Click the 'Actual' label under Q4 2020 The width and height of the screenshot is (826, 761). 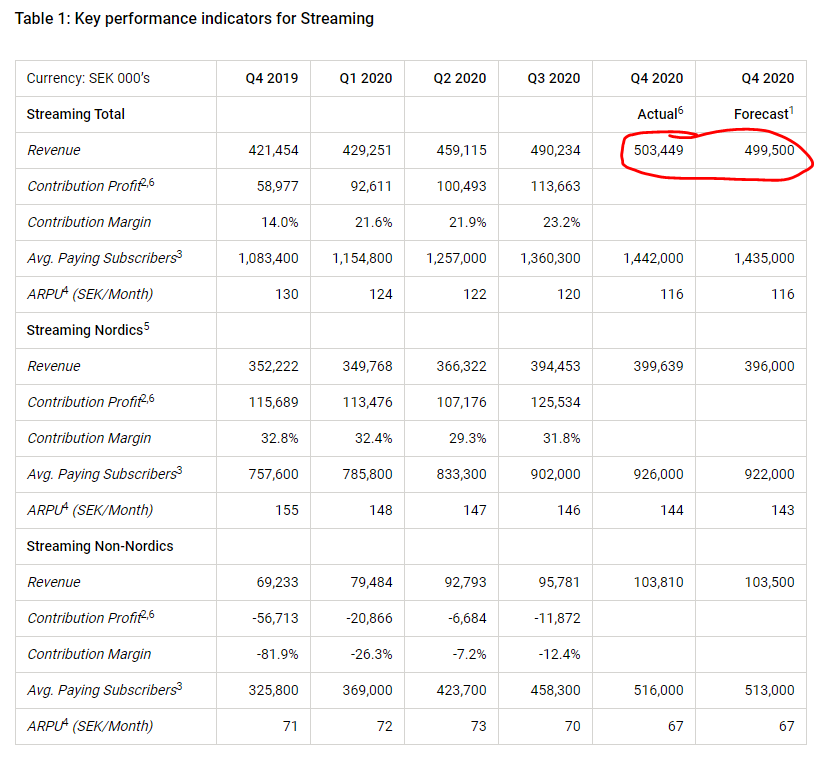[658, 114]
